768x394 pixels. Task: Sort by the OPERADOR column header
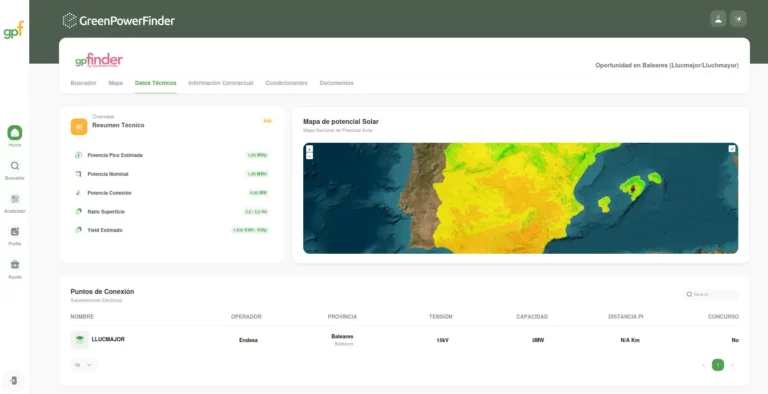click(x=246, y=317)
